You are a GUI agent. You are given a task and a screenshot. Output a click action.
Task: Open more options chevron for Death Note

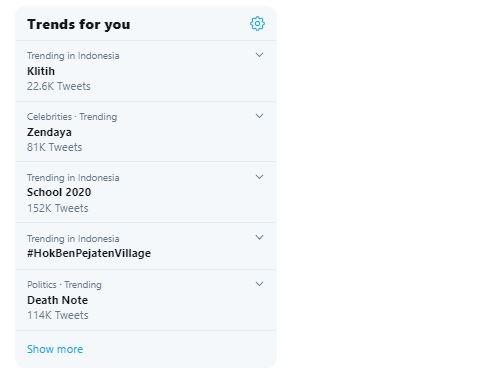[259, 284]
